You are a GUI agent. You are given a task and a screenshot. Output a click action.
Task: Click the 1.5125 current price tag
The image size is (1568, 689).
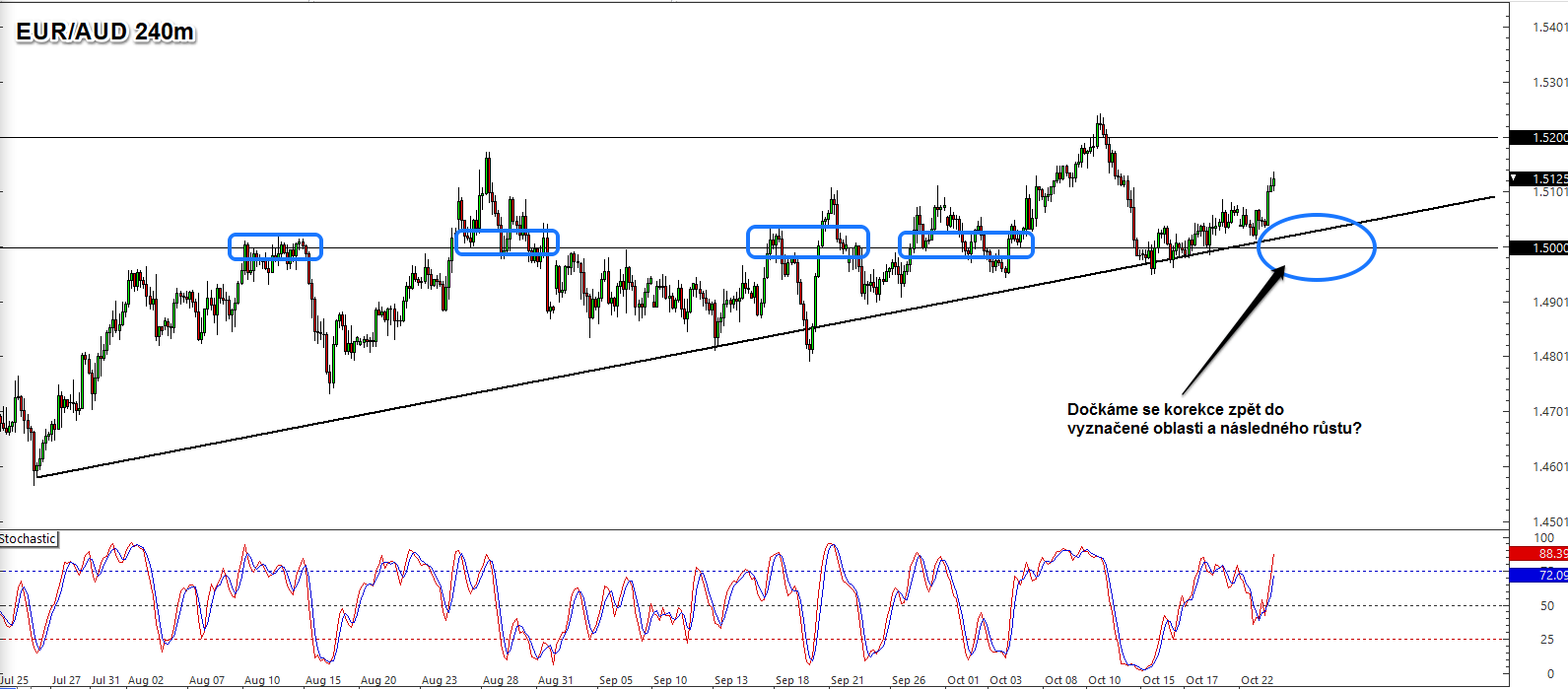tap(1539, 178)
